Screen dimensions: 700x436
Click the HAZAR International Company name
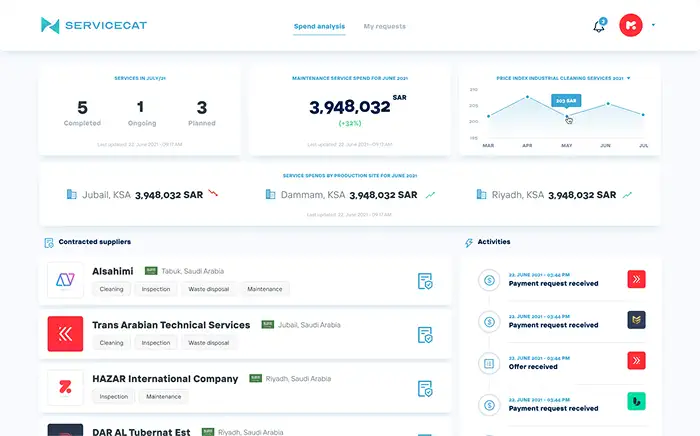click(165, 379)
